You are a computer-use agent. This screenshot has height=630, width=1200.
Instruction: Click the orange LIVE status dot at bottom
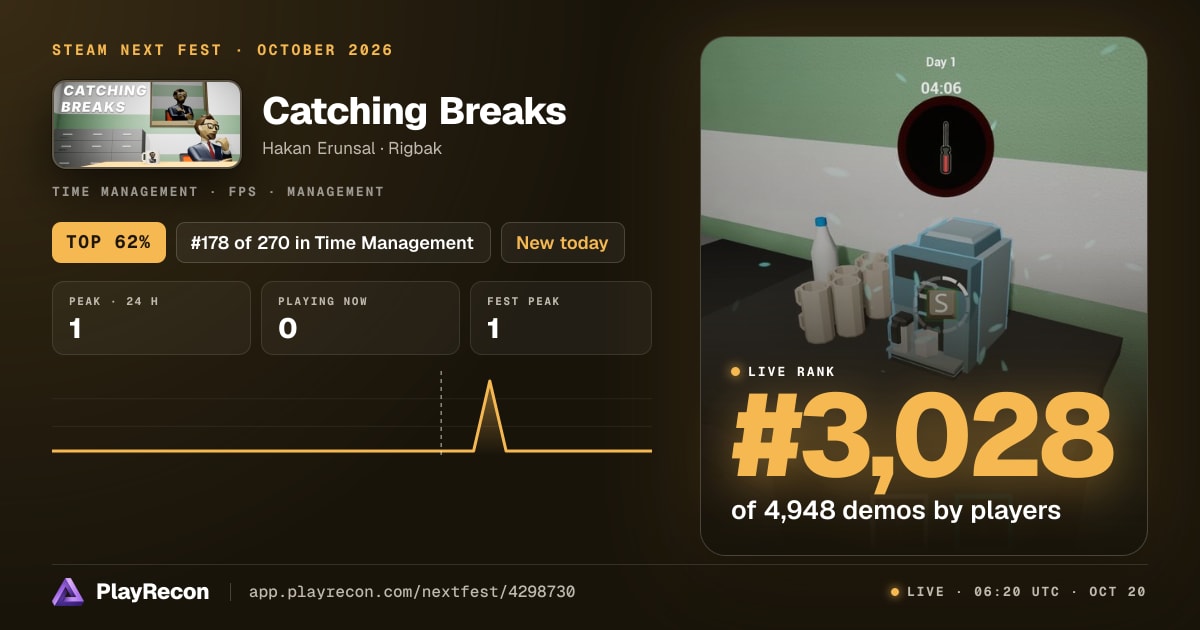tap(894, 592)
